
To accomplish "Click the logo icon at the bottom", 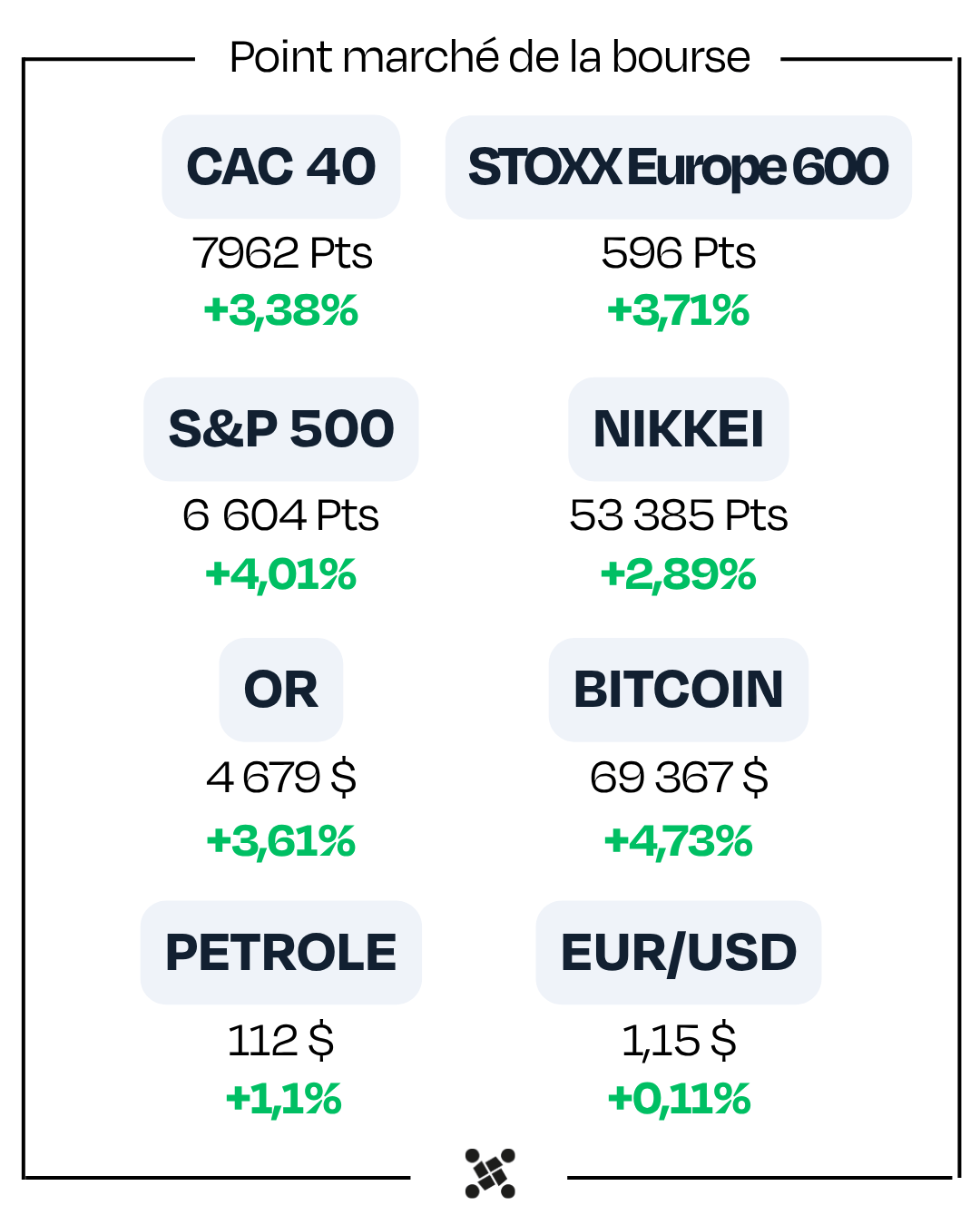I will [x=490, y=1172].
